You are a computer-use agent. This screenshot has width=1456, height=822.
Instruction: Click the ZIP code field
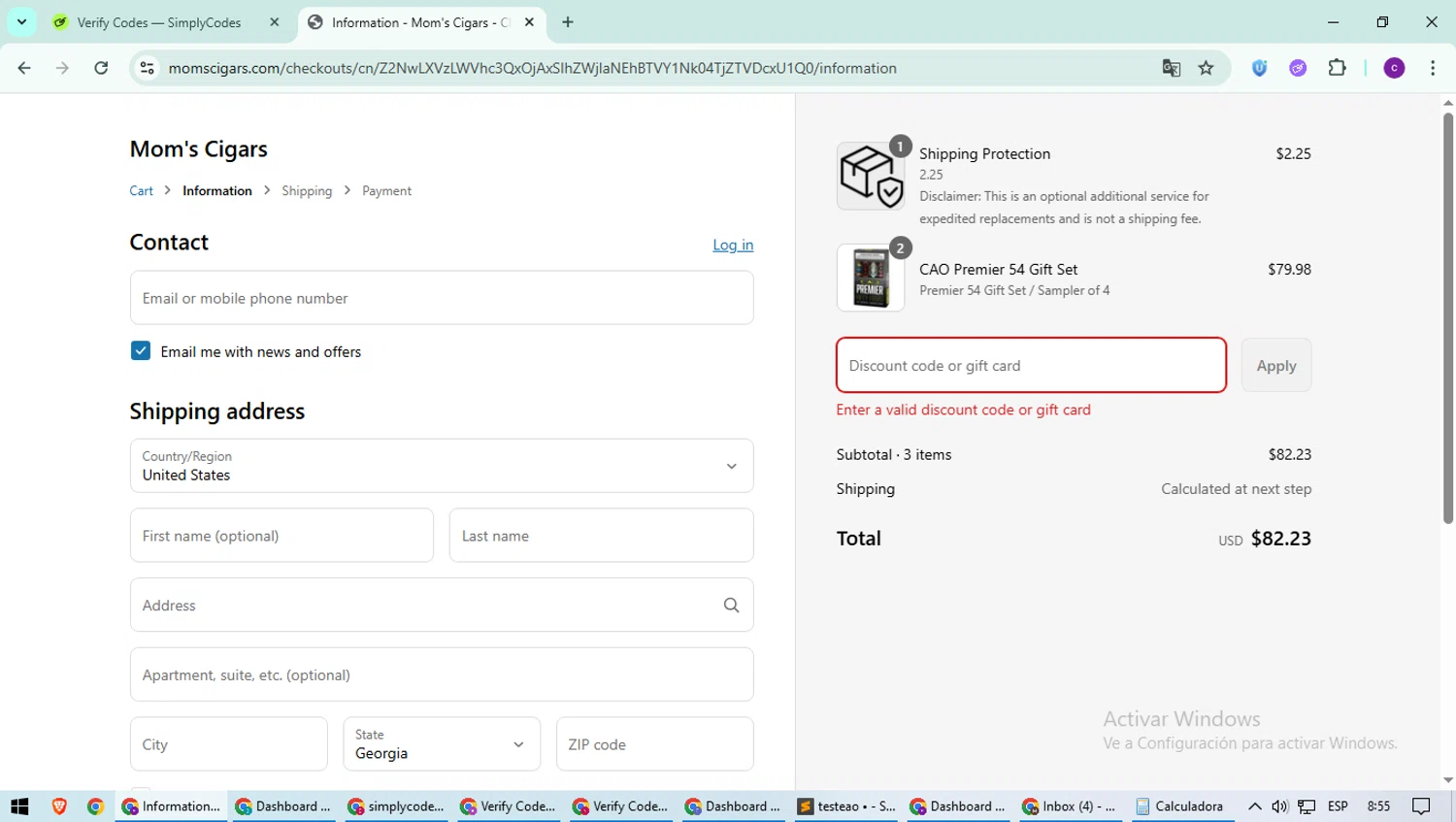tap(655, 744)
